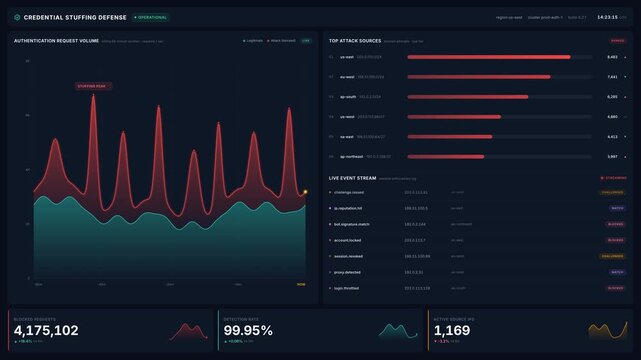Click the Detection Rate value 99.95%
The image size is (641, 360).
[248, 330]
